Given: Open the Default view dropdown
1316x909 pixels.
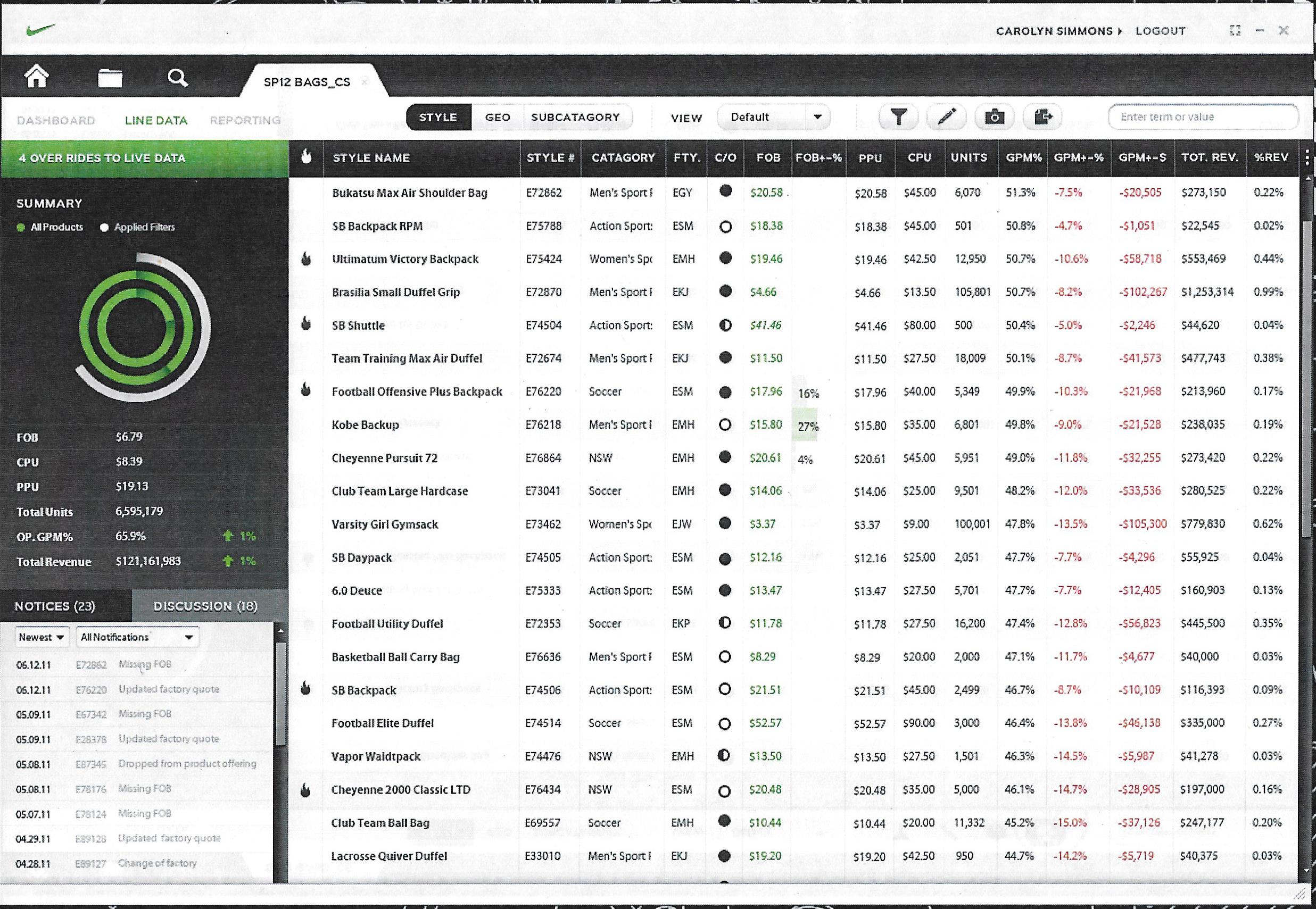Looking at the screenshot, I should pos(773,118).
